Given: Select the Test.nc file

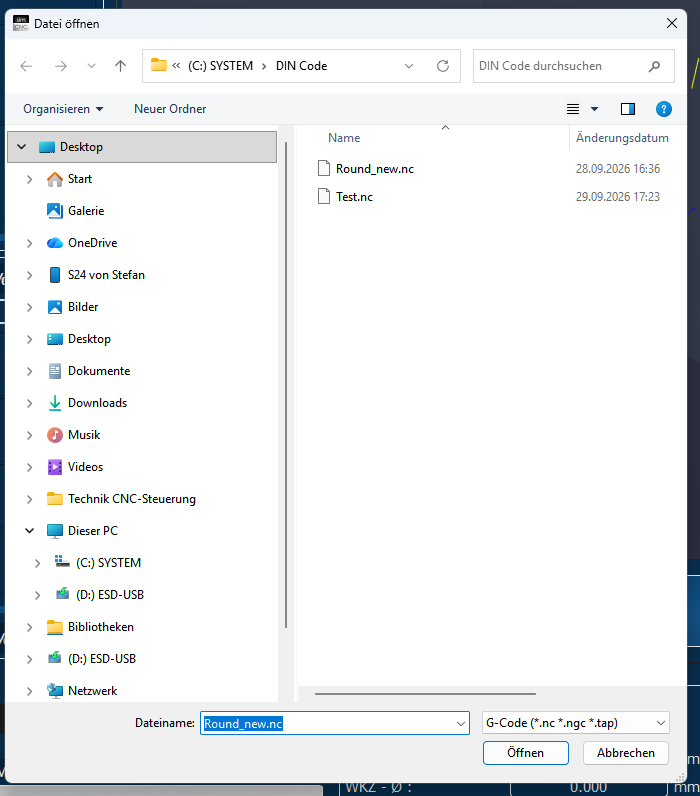Looking at the screenshot, I should [354, 196].
